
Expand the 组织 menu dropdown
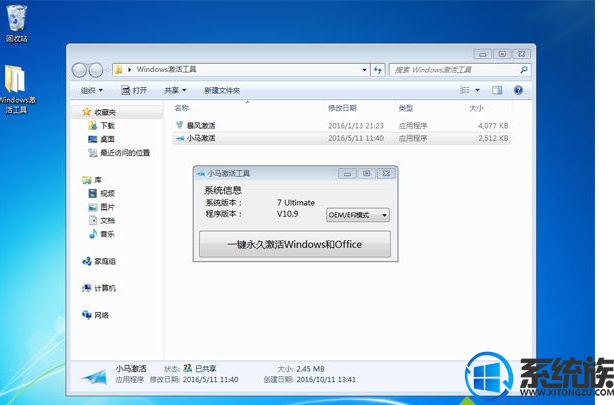[x=92, y=90]
